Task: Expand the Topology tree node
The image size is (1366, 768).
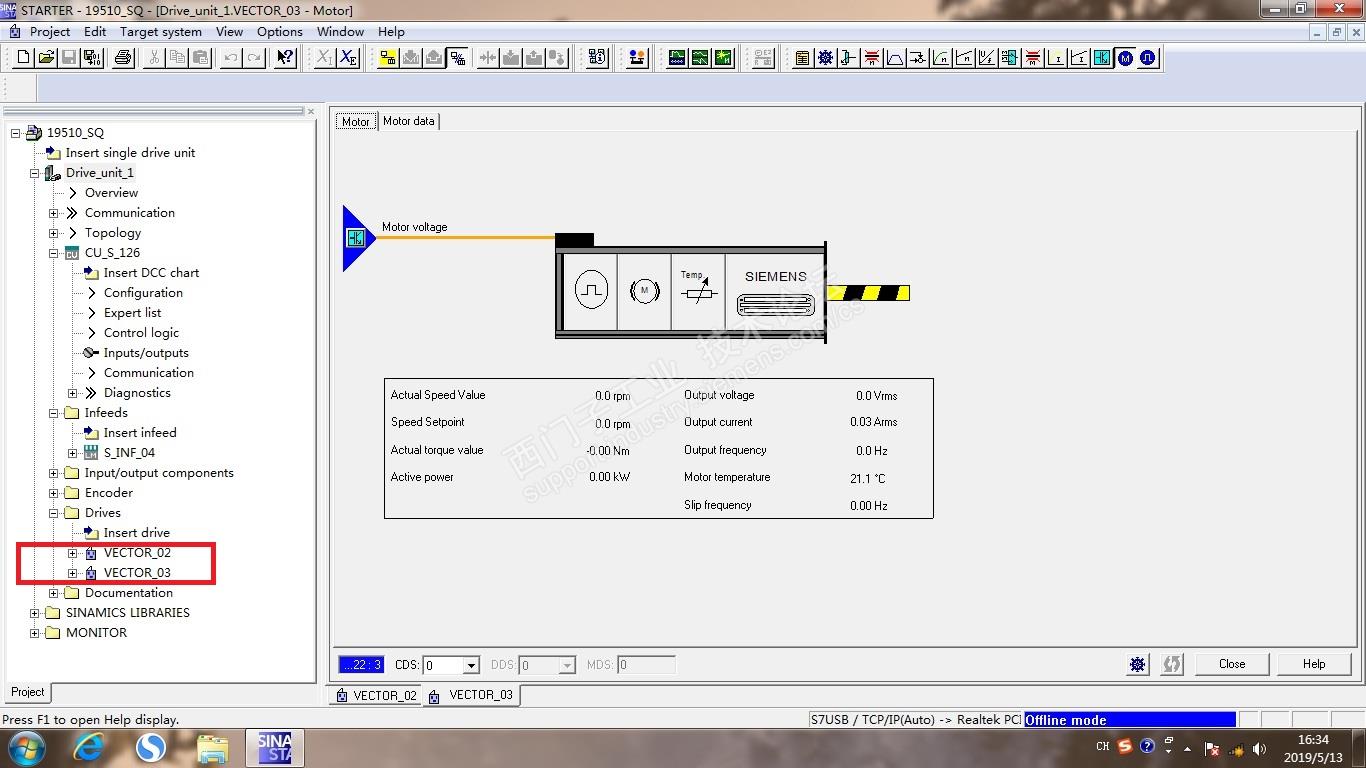Action: [54, 233]
